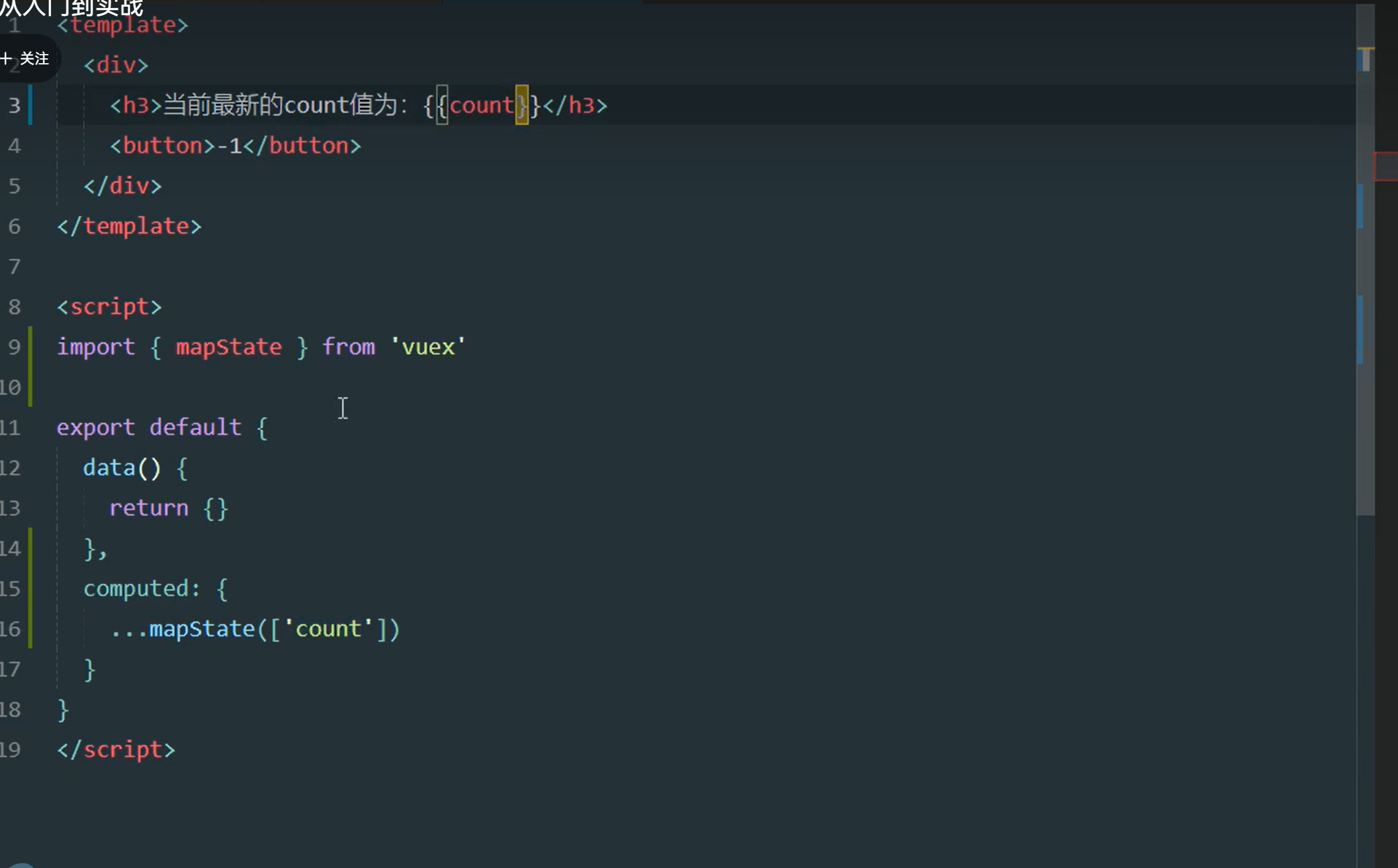Click empty line 10 in the editor
Image resolution: width=1398 pixels, height=868 pixels.
tap(705, 388)
